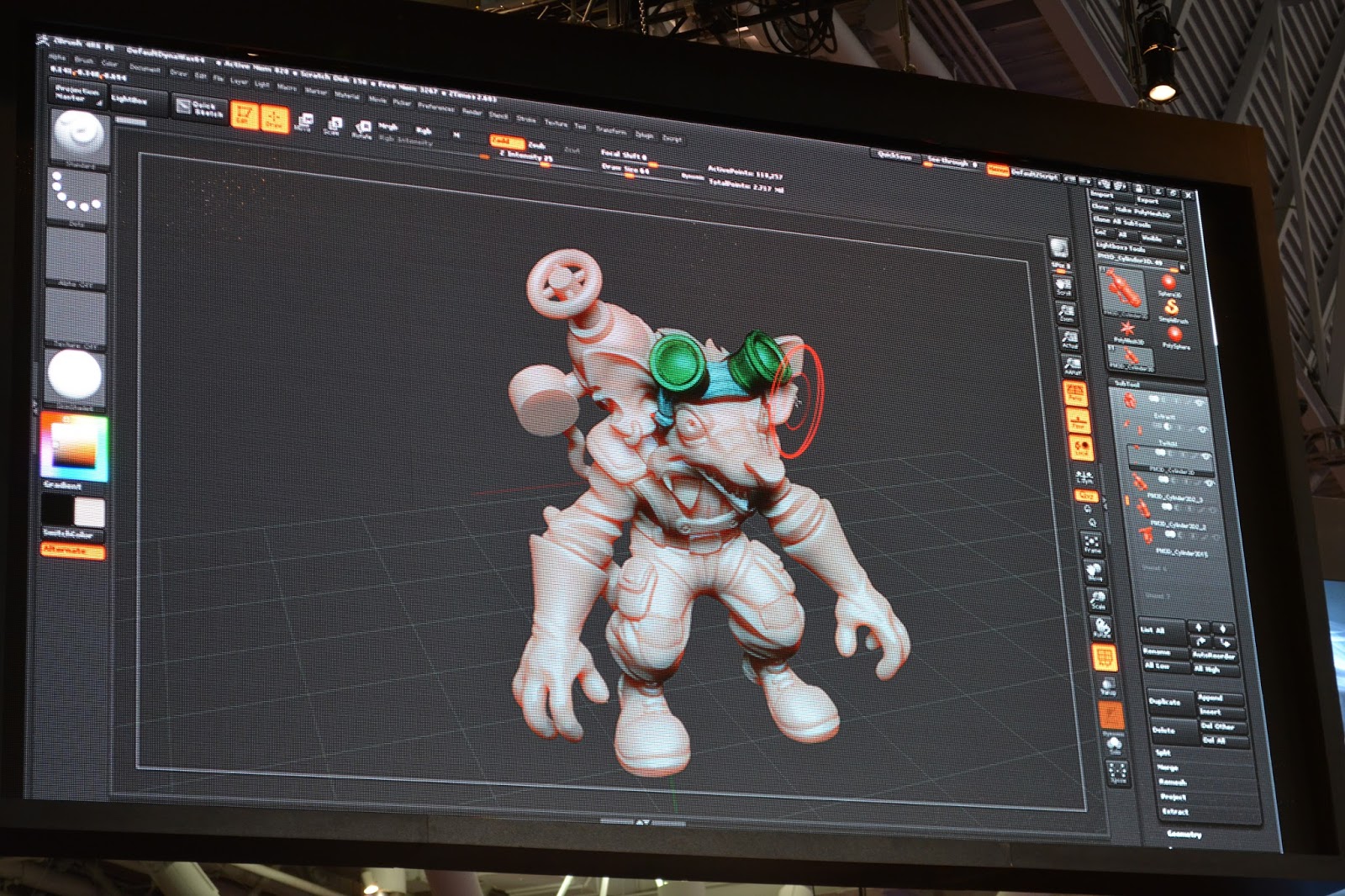Click the viewport Scale navigation icon
Viewport: 1345px width, 896px height.
(1098, 601)
